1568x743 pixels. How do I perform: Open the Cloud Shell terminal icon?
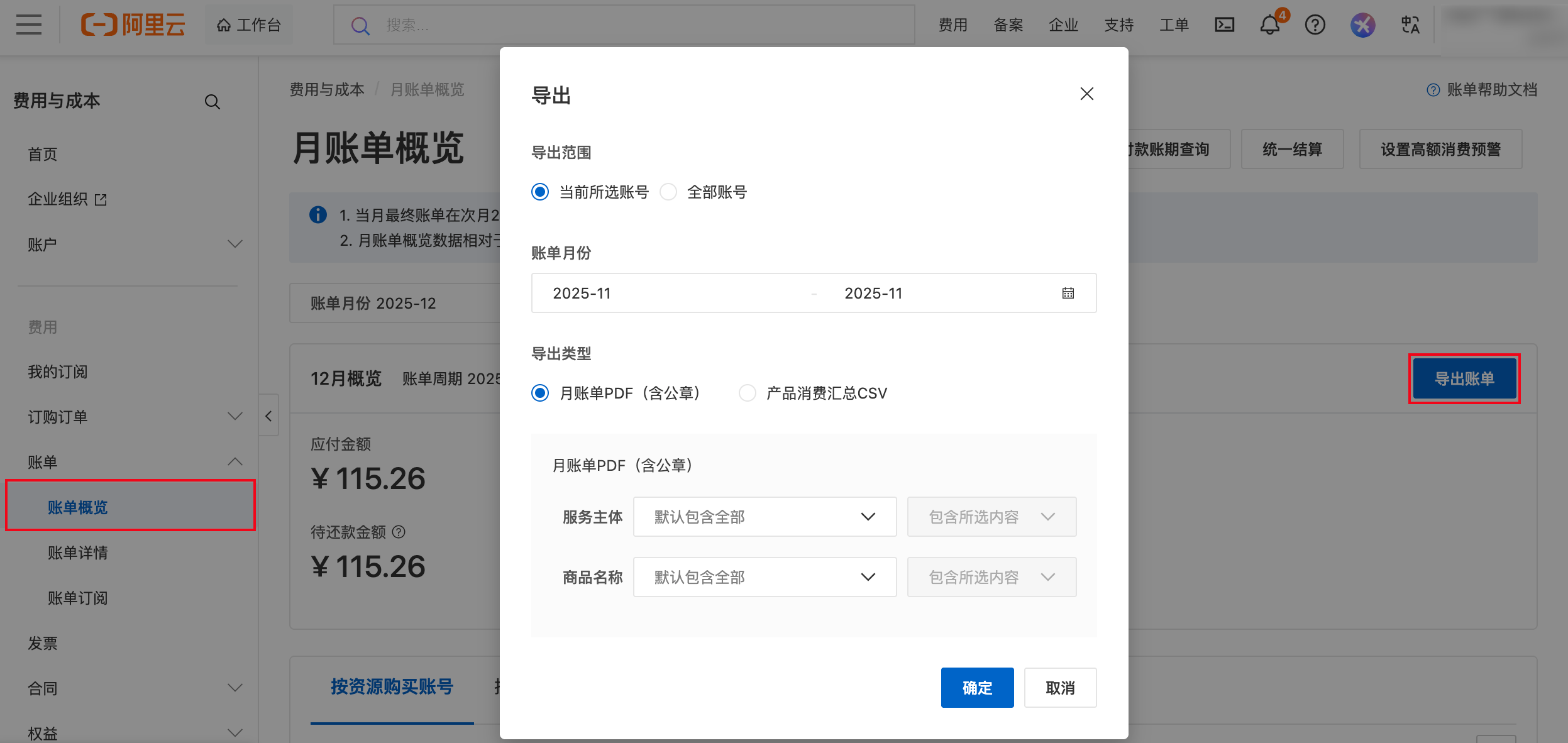(x=1224, y=25)
